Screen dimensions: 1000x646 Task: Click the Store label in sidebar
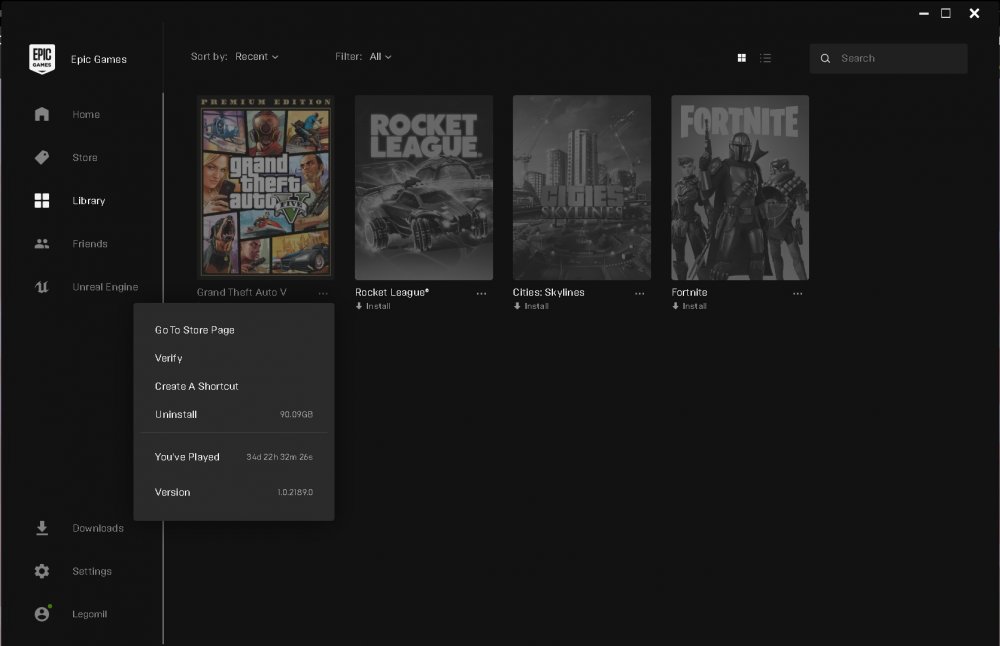[x=85, y=158]
